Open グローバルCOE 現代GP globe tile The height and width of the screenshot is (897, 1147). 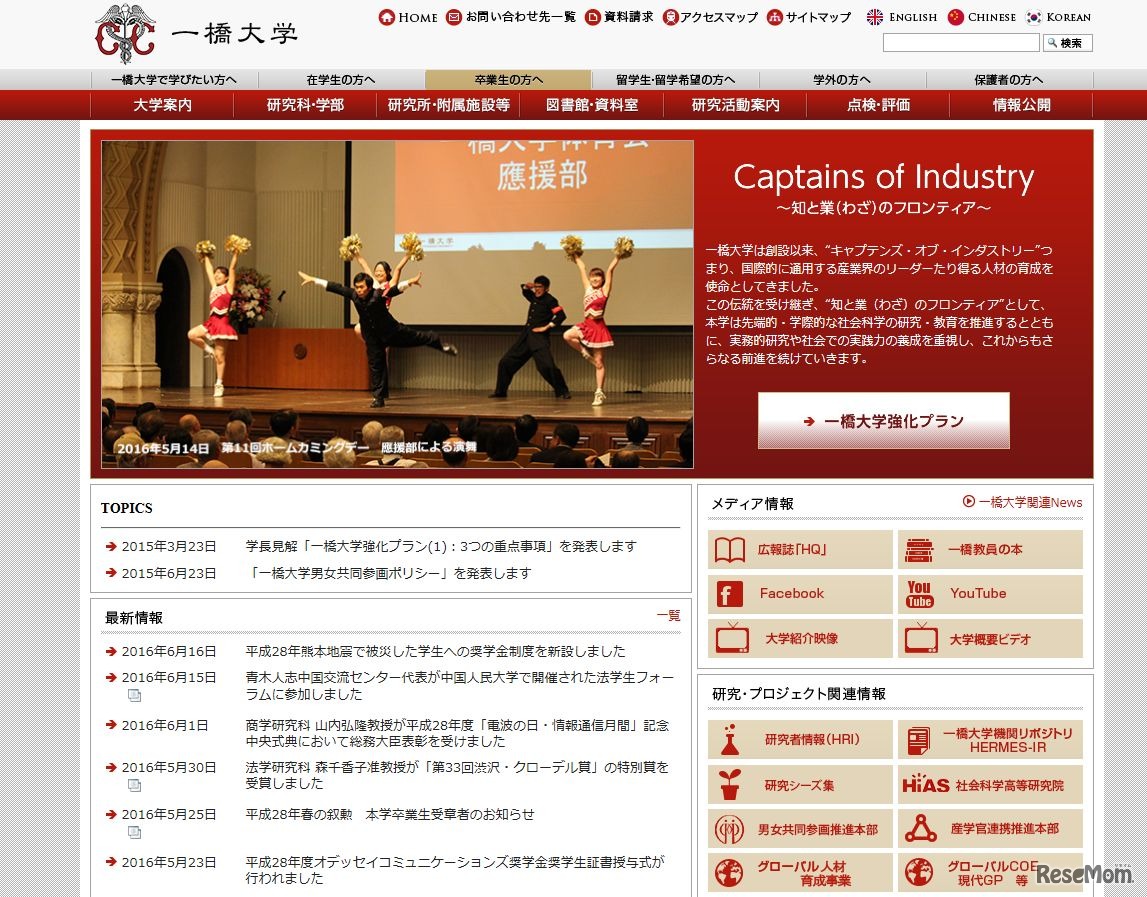990,873
